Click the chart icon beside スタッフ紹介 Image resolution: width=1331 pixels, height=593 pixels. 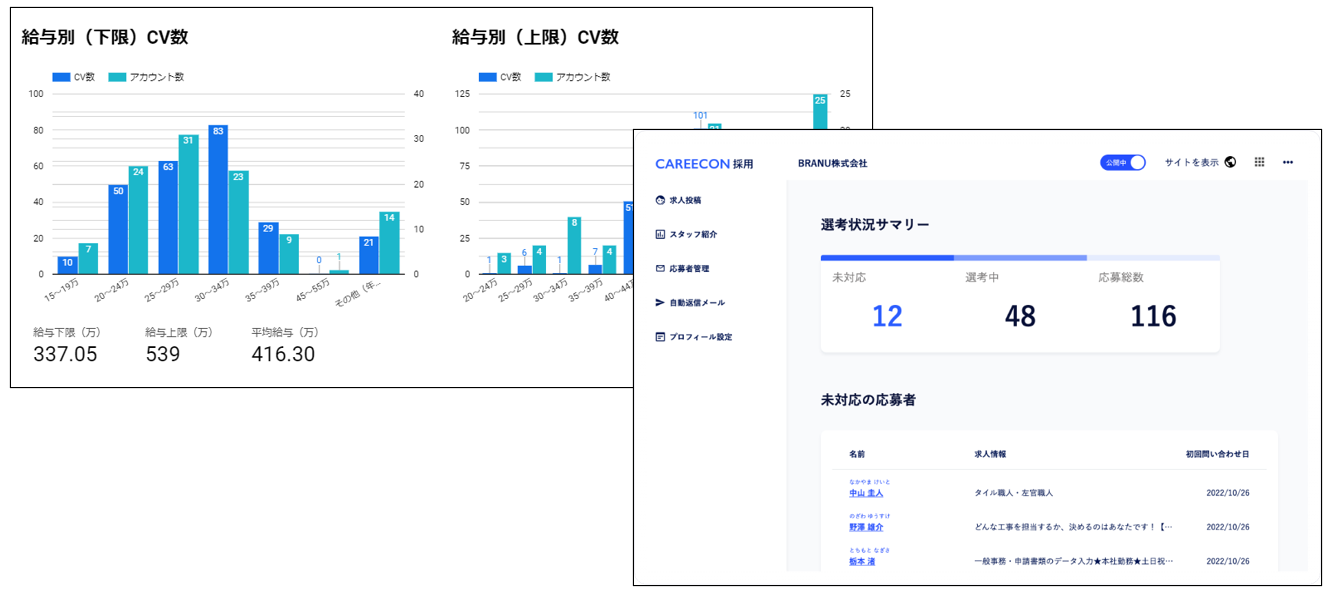[x=660, y=234]
